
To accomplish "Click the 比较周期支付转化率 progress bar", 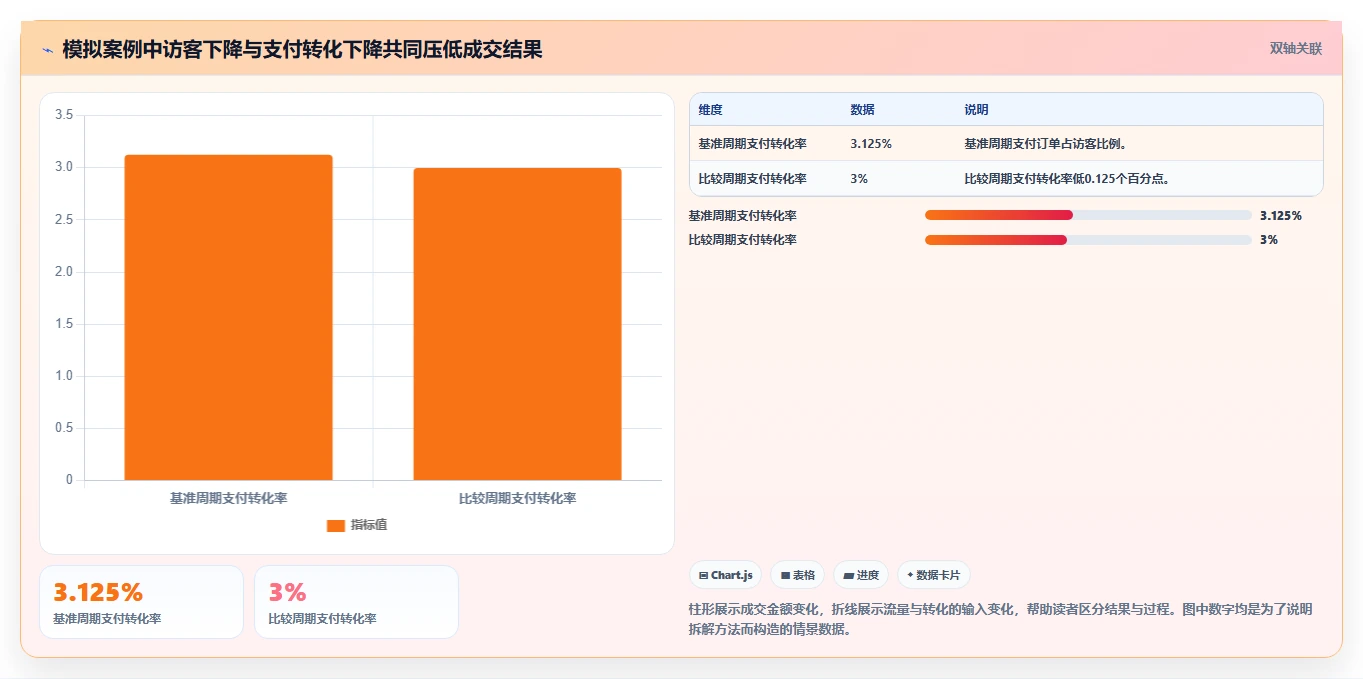I will (x=1088, y=239).
